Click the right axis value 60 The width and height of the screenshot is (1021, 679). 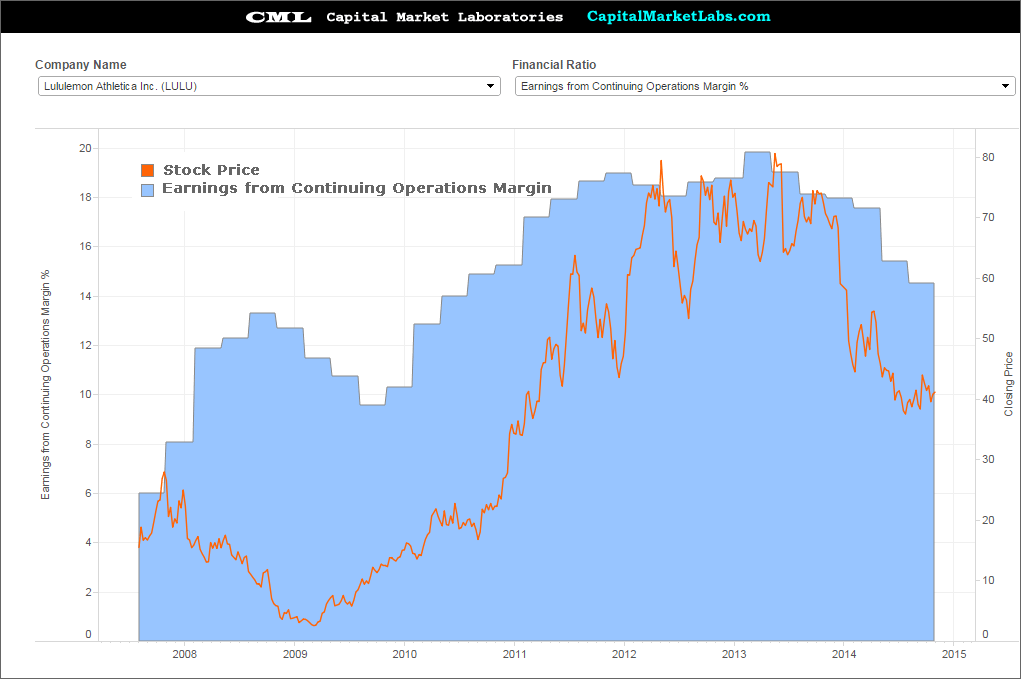[x=988, y=278]
